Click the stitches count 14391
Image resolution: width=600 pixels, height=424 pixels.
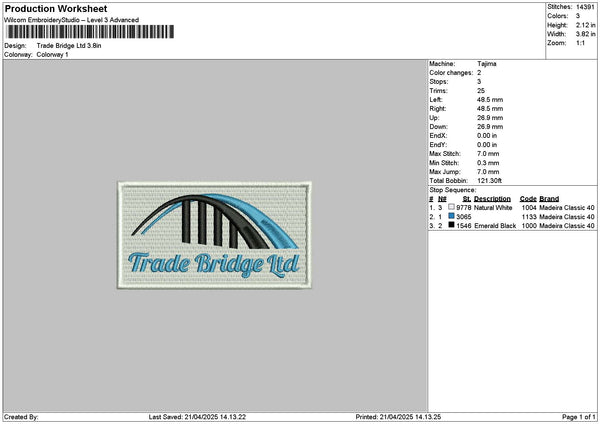tap(585, 7)
